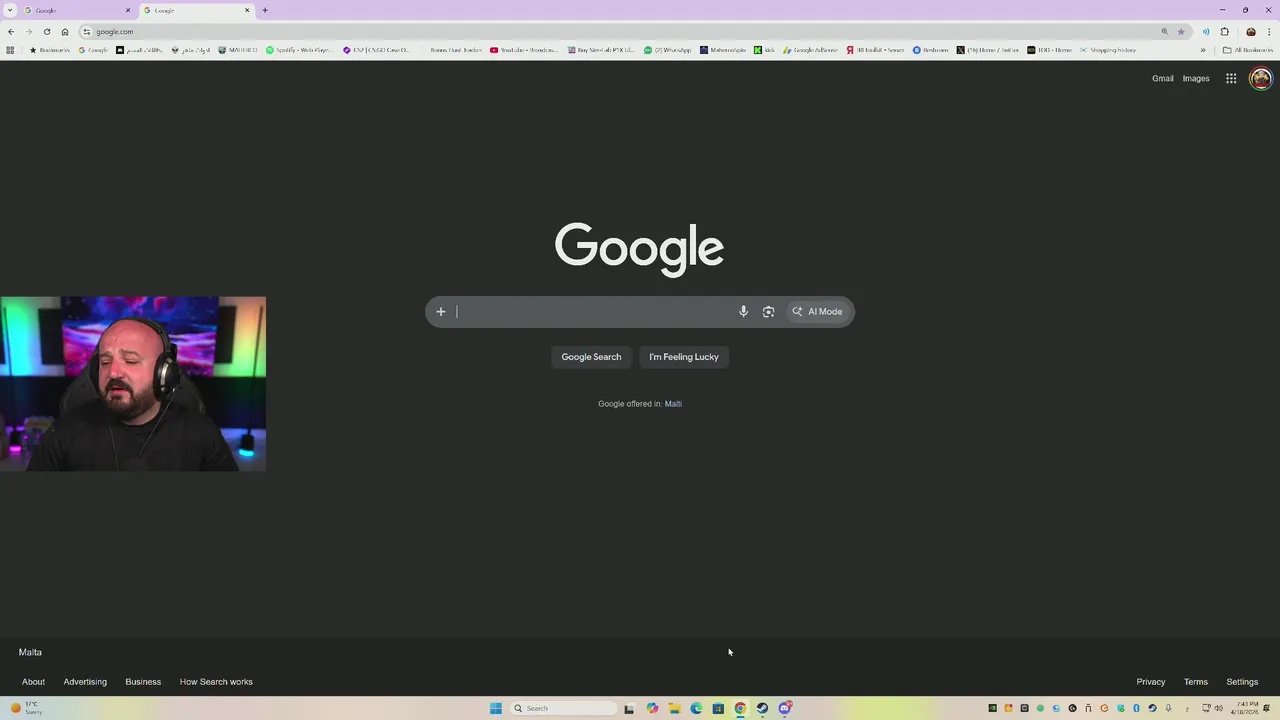Bookmark this tab with star icon
Image resolution: width=1280 pixels, height=720 pixels.
click(1181, 31)
